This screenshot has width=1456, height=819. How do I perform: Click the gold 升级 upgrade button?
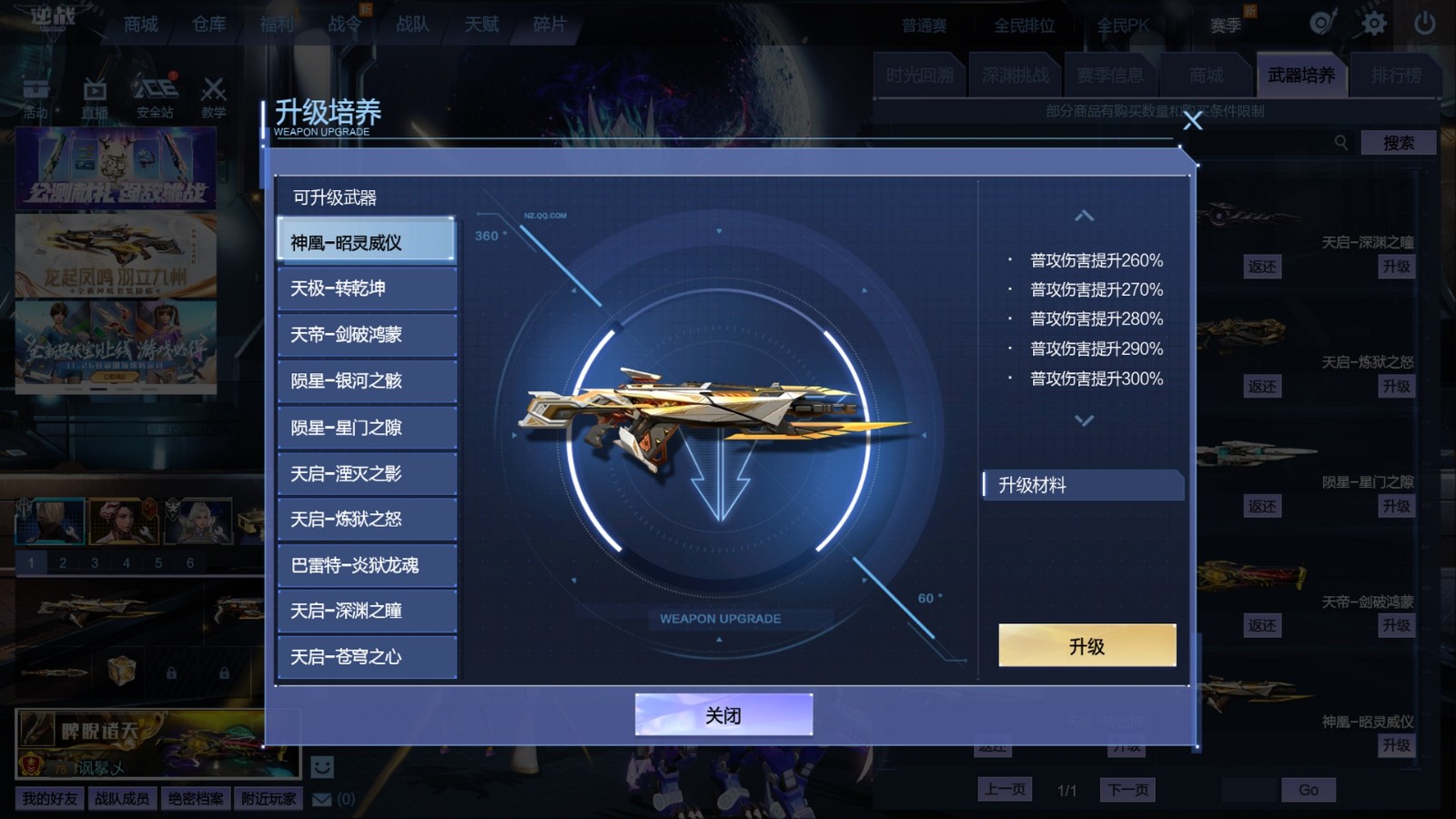[1087, 645]
